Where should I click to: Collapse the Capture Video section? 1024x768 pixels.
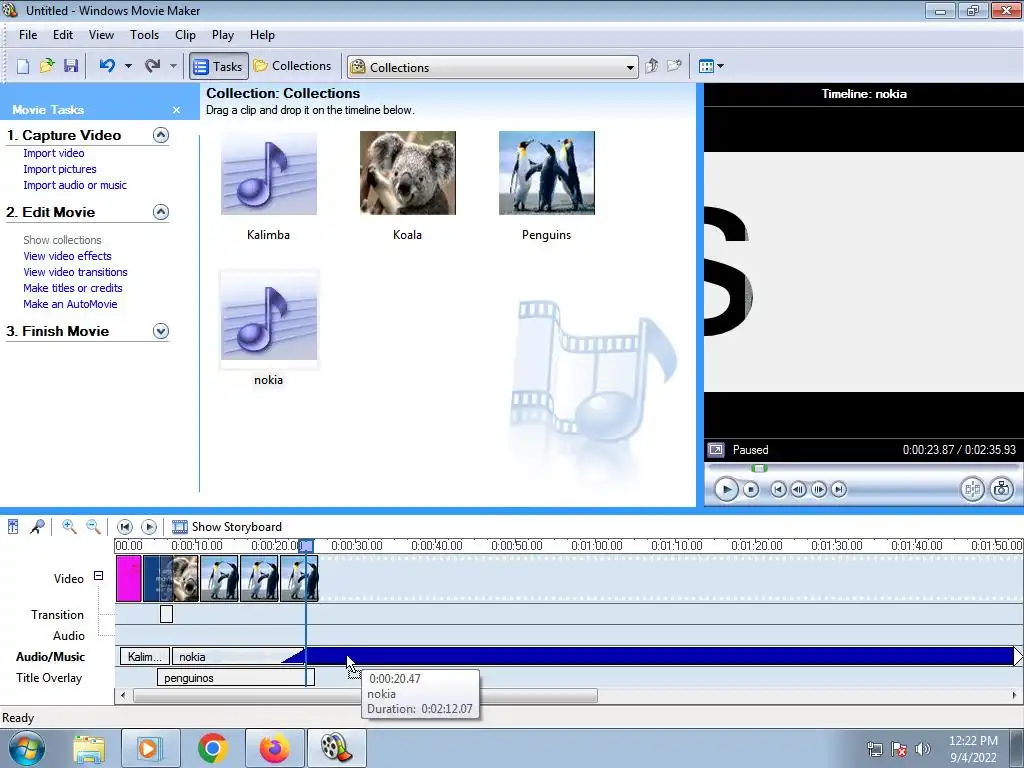point(161,135)
